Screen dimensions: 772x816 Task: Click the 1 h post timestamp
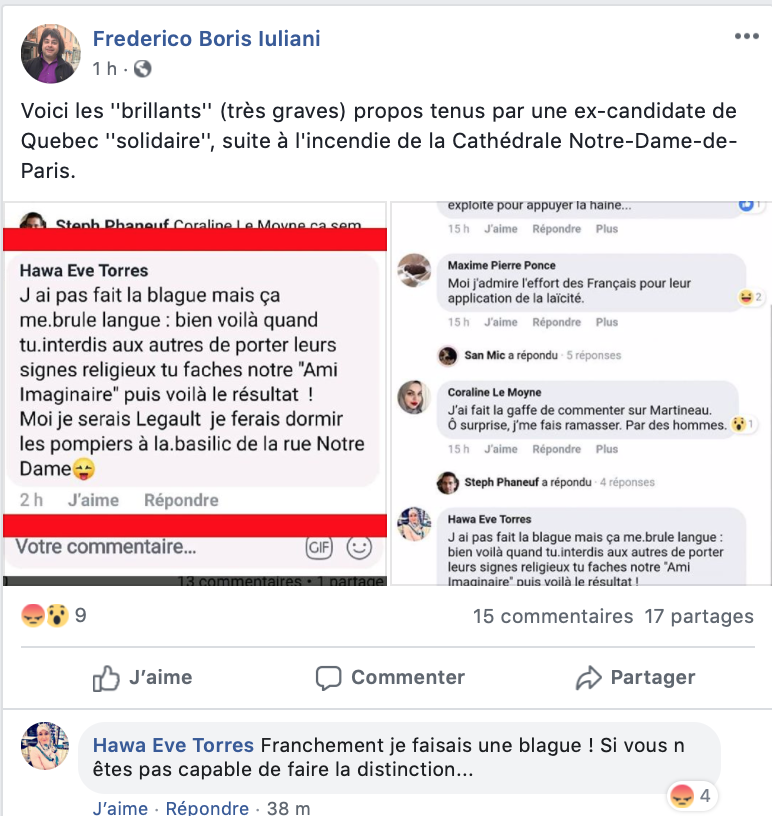coord(105,69)
